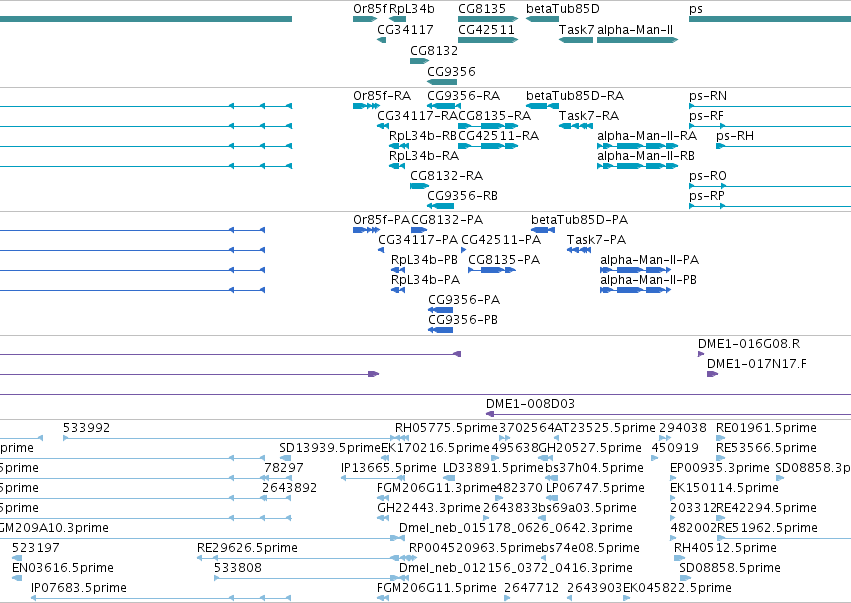851x603 pixels.
Task: Click the CG8132-RA transcript
Action: point(420,186)
